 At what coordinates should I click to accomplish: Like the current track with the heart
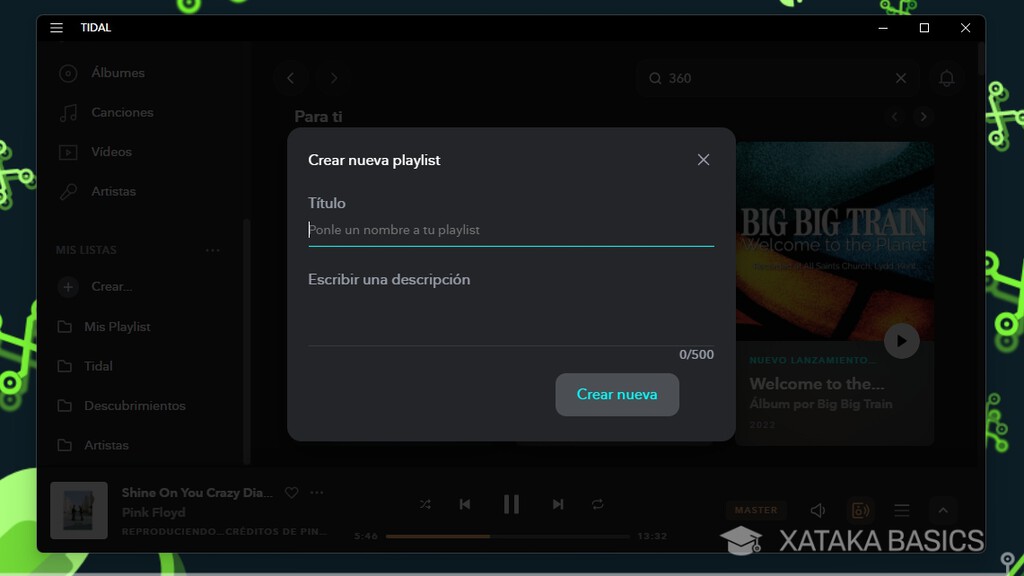(291, 493)
